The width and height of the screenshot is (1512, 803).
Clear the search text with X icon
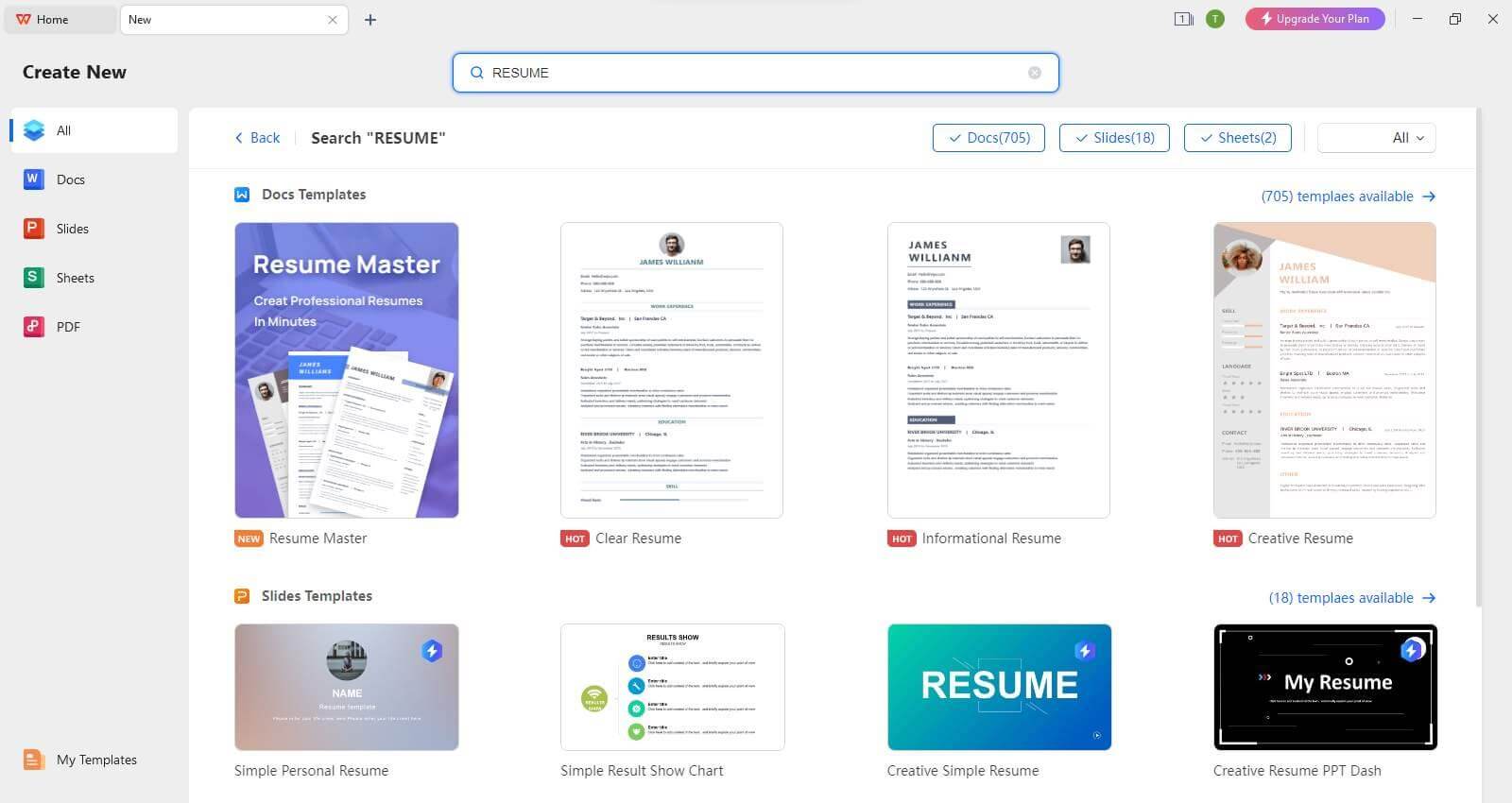1035,73
